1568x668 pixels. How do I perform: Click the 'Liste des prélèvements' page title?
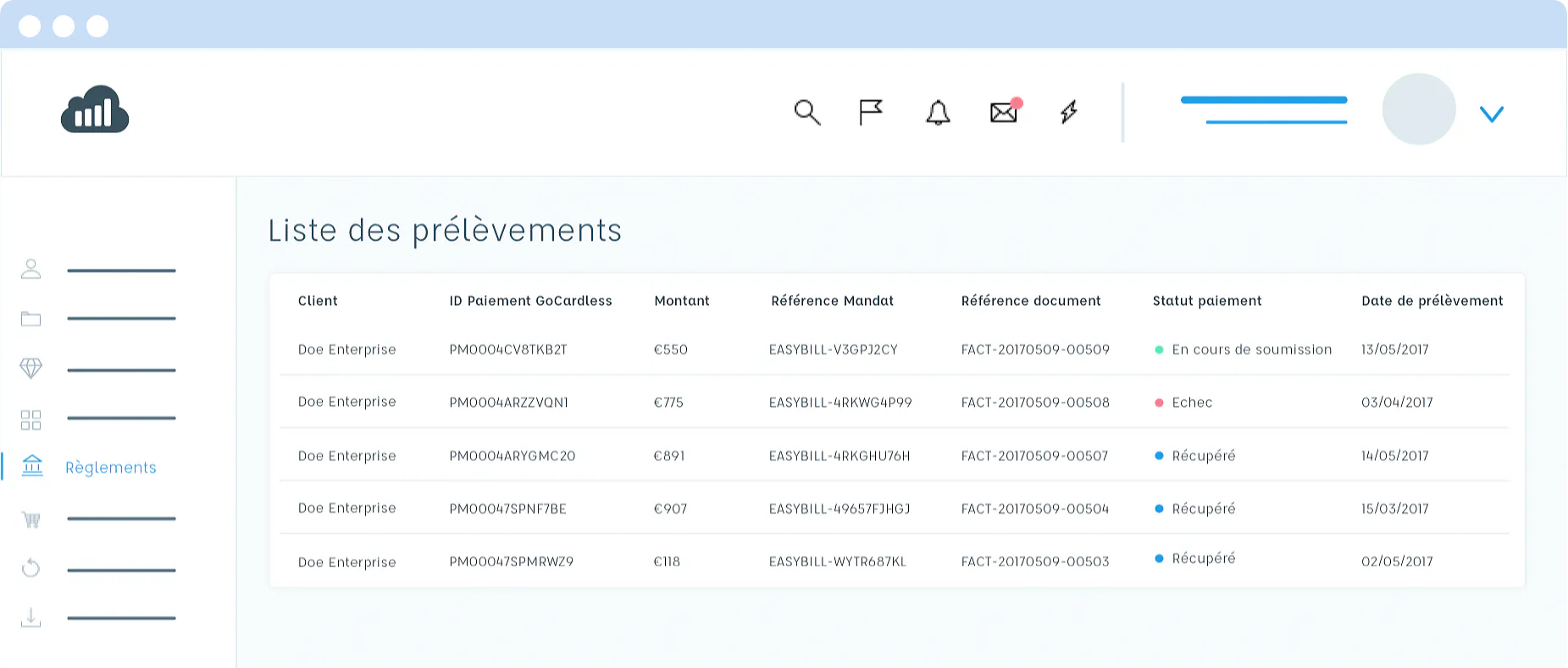tap(445, 231)
